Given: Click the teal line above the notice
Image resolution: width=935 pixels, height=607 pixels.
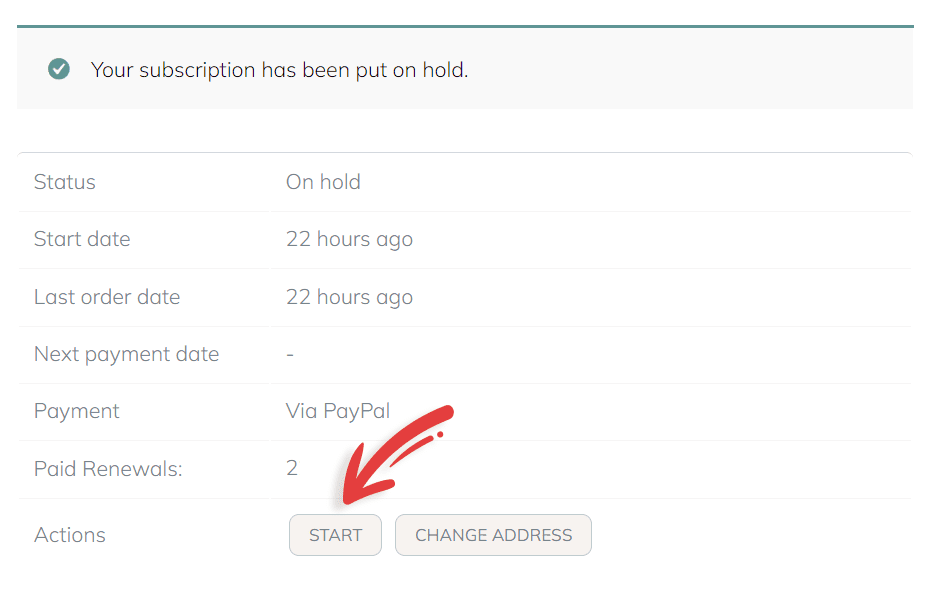Looking at the screenshot, I should 465,26.
